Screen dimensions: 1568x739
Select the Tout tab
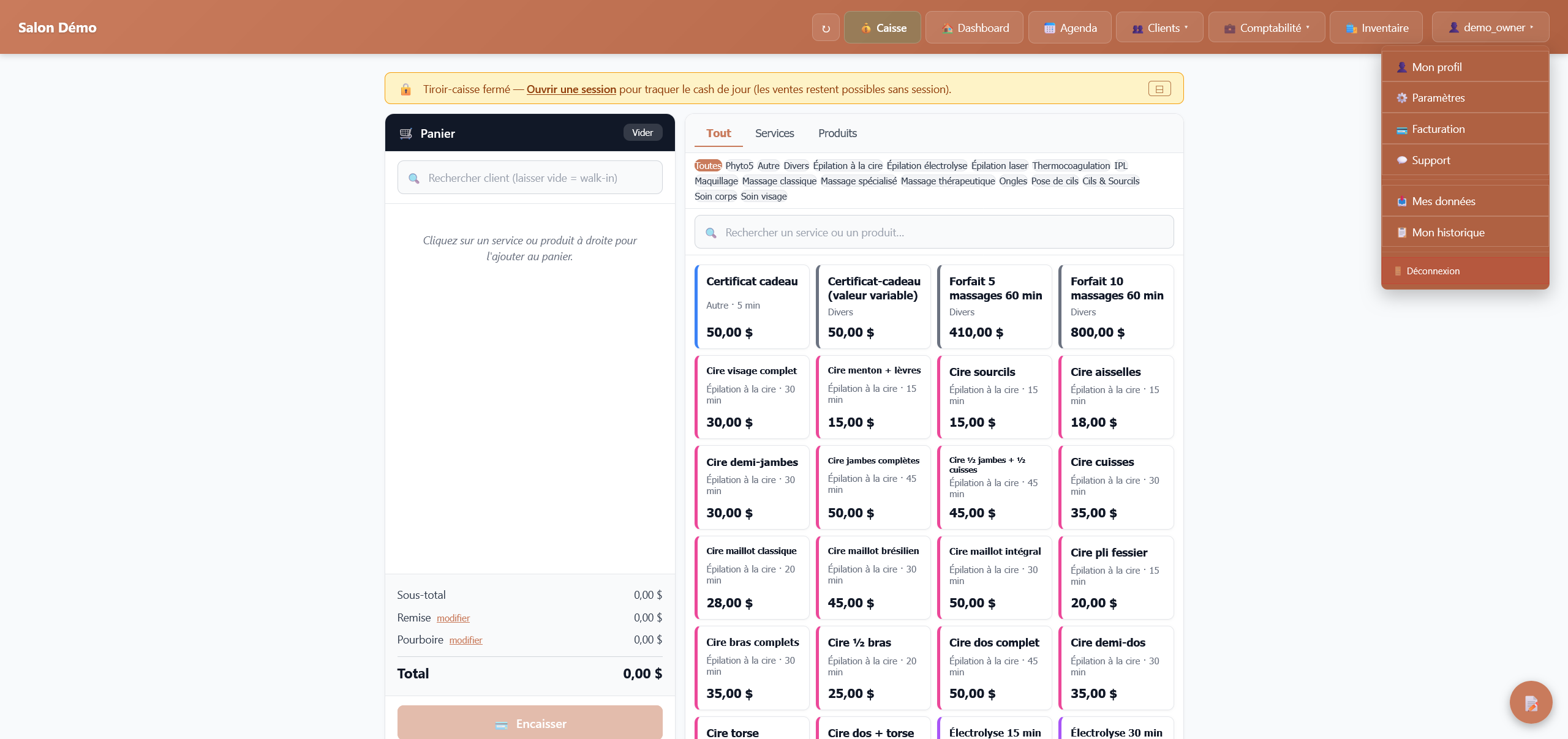(x=718, y=133)
